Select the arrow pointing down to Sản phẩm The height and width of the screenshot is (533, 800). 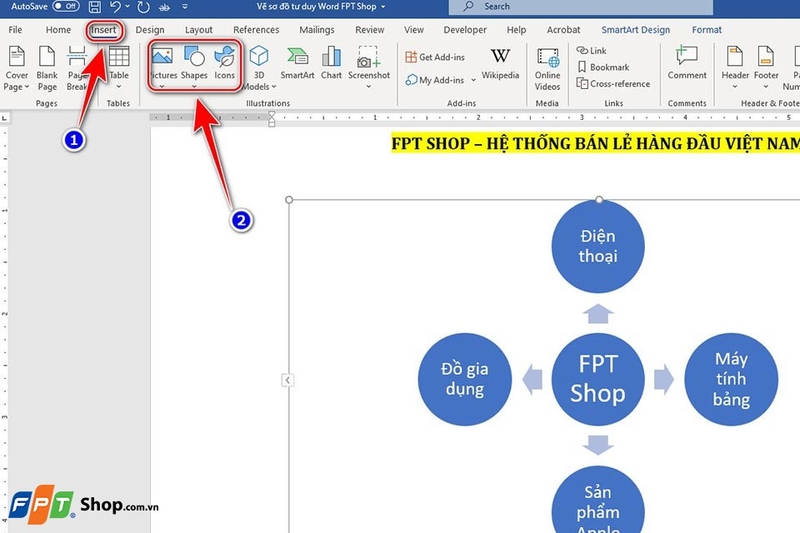(x=598, y=445)
